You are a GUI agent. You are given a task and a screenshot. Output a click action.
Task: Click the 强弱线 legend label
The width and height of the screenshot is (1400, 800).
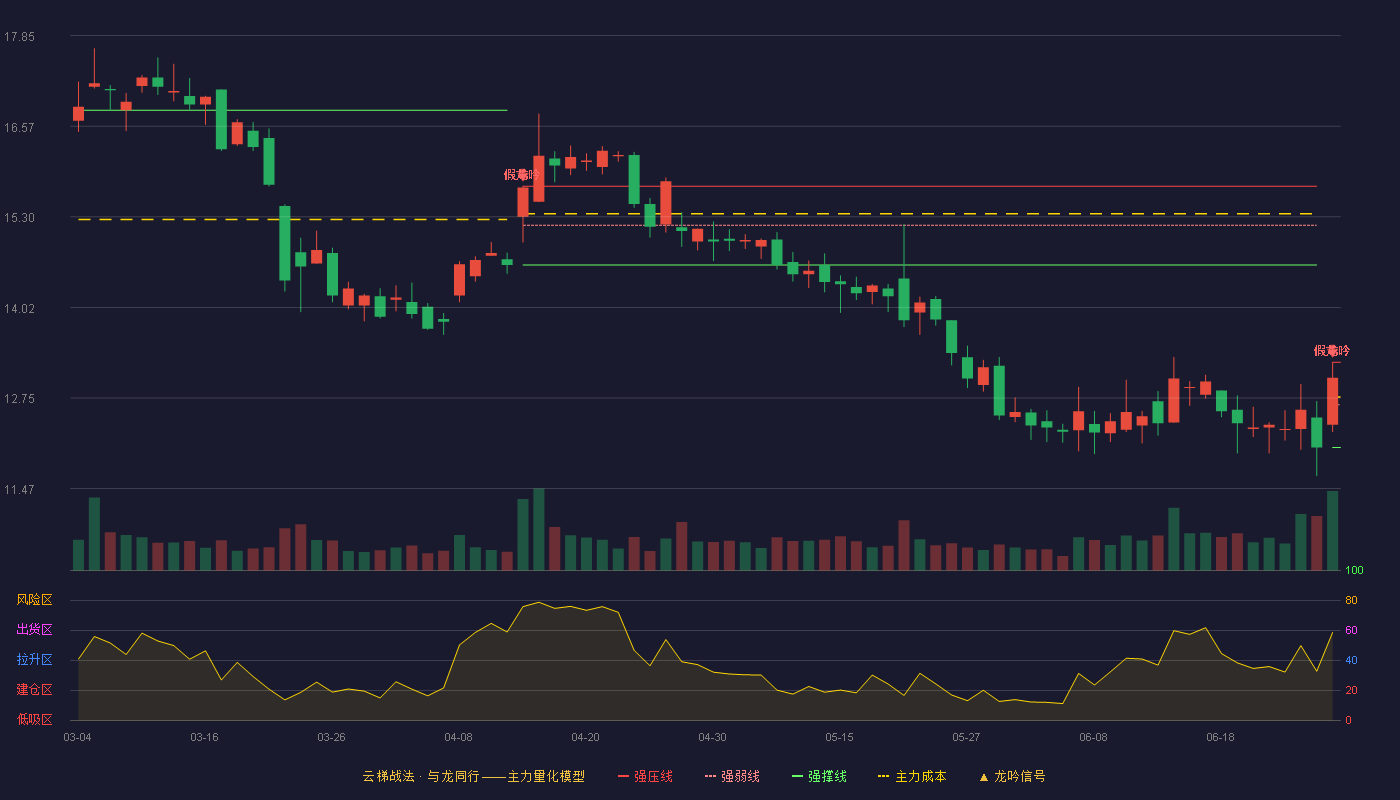[x=740, y=776]
